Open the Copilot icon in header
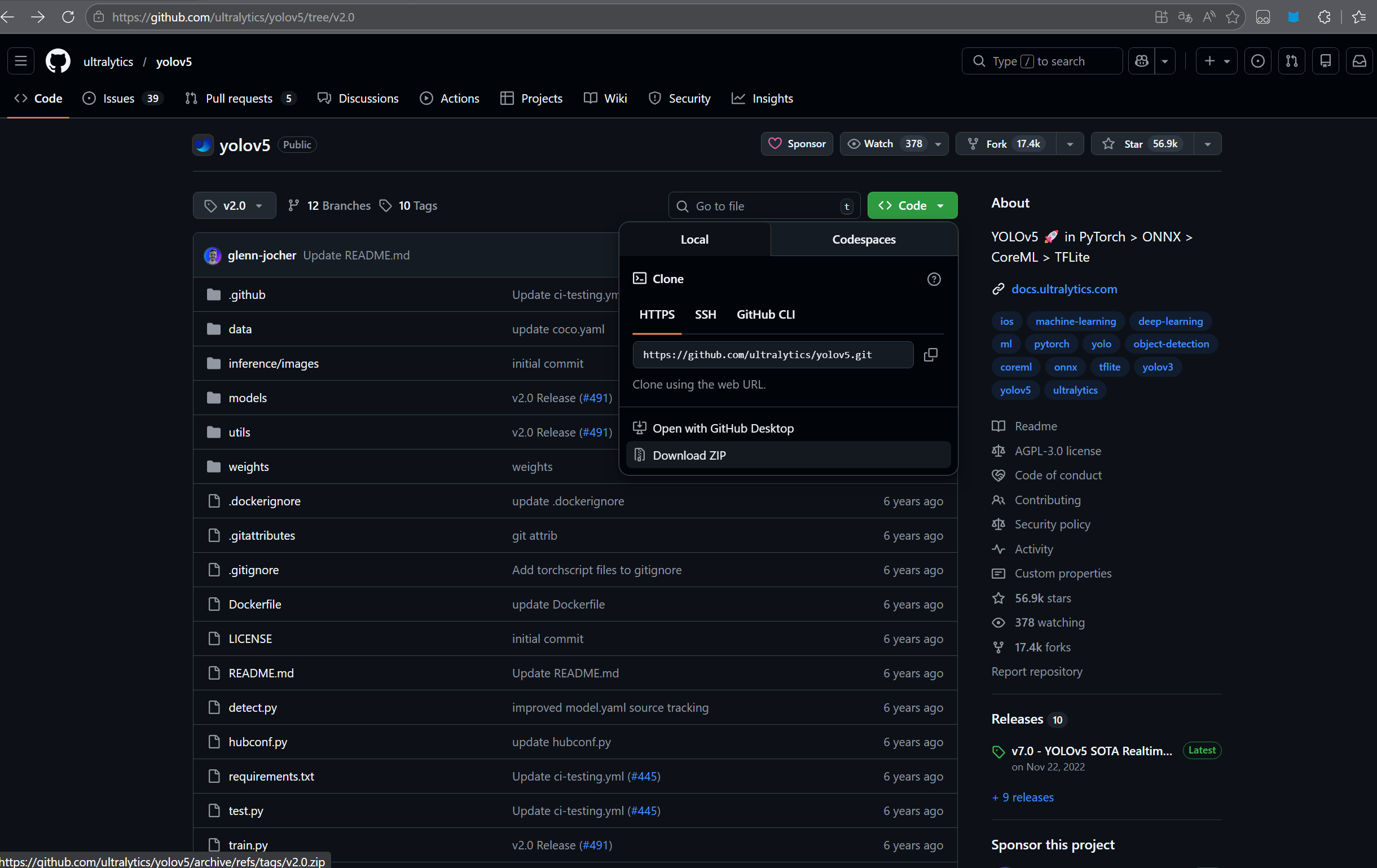The height and width of the screenshot is (868, 1377). point(1141,61)
